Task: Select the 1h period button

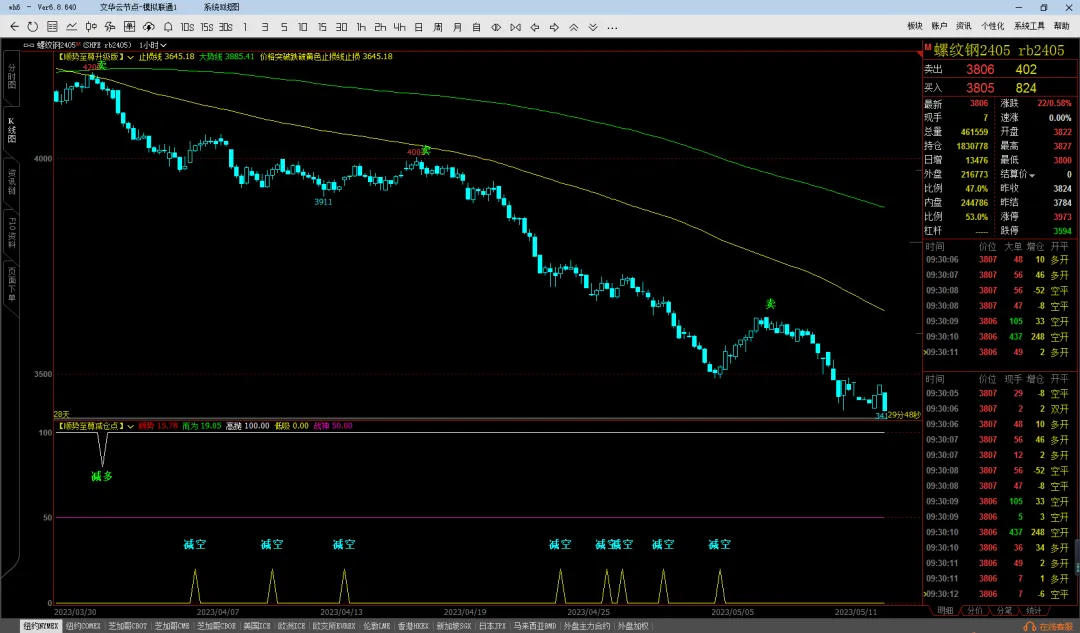Action: 361,27
